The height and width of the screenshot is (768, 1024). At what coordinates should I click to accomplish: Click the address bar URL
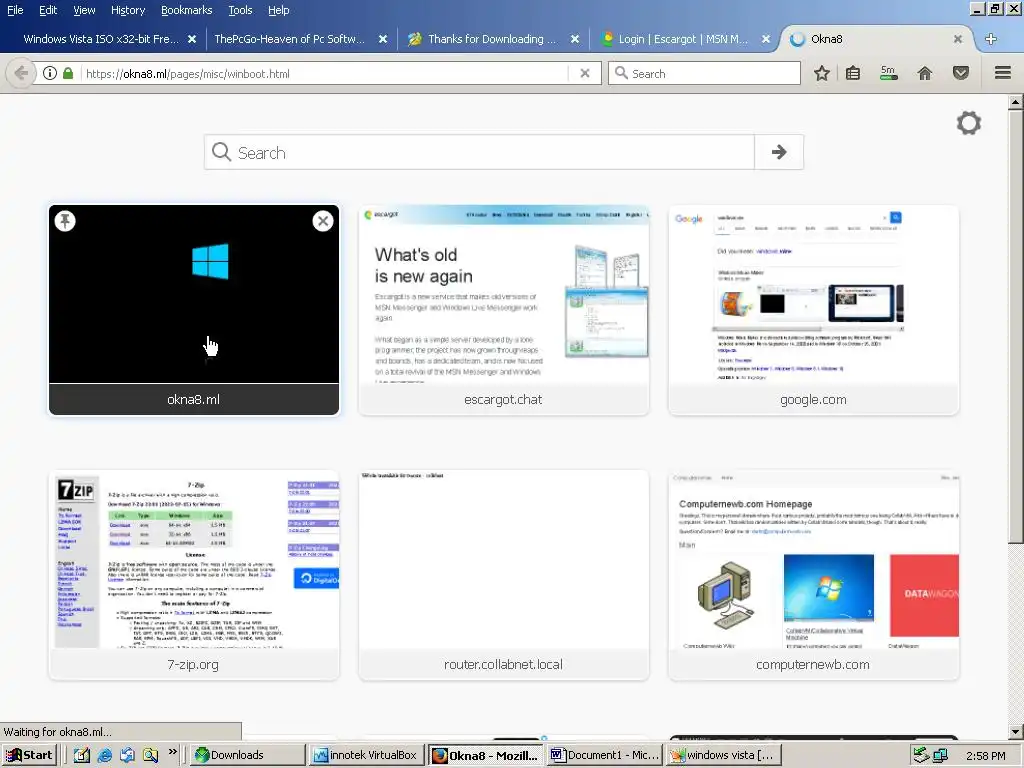point(188,74)
